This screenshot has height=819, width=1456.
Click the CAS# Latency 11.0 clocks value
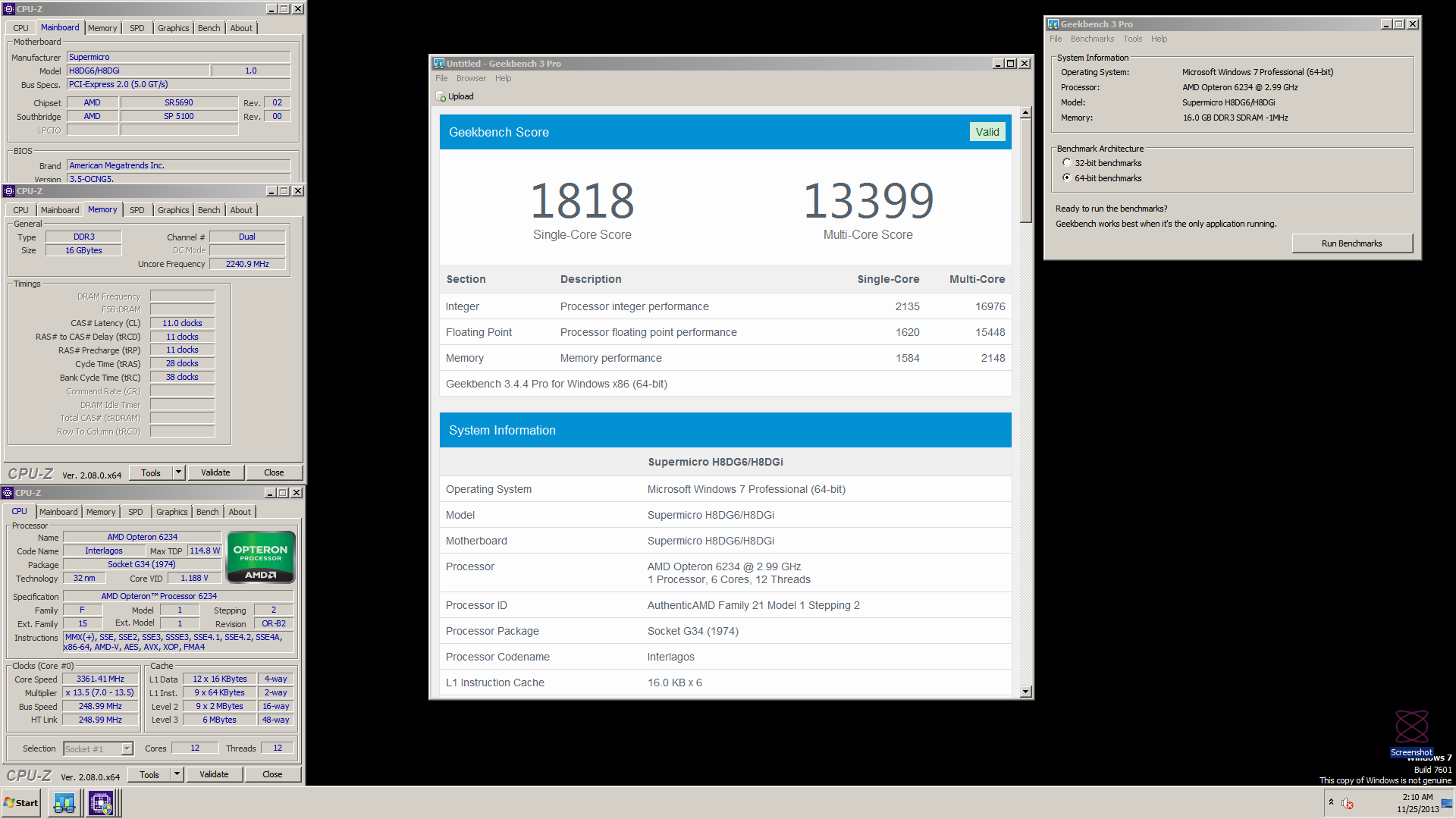click(x=182, y=323)
